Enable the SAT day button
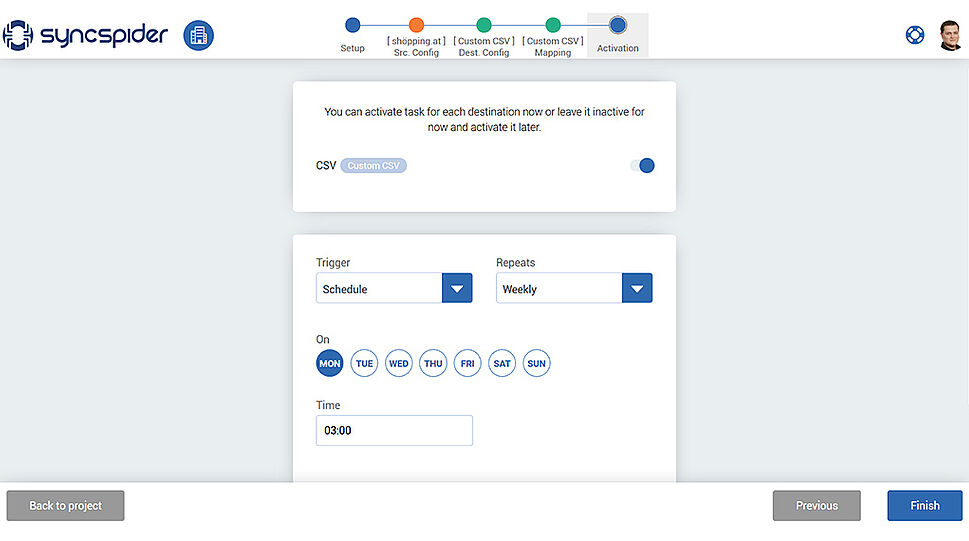969x541 pixels. [x=502, y=364]
